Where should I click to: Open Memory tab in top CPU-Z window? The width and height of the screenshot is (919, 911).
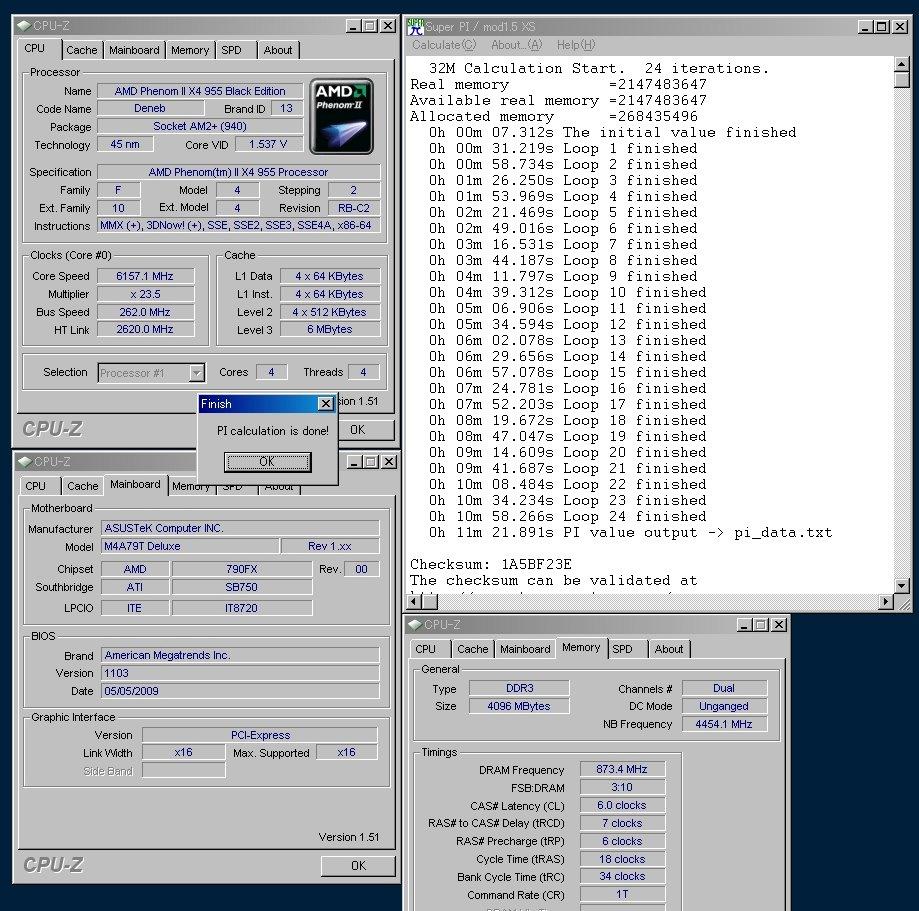point(189,50)
